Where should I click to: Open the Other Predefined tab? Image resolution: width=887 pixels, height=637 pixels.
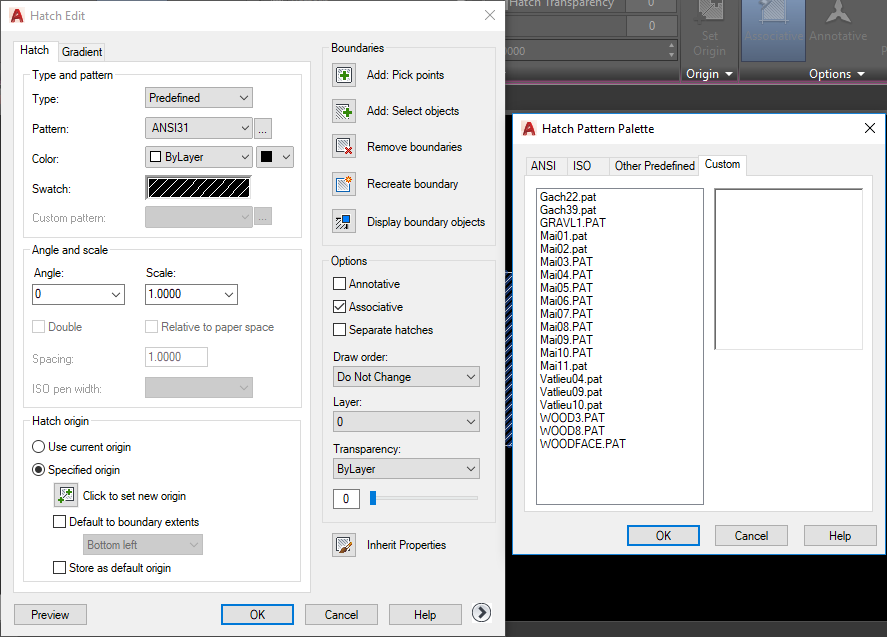[655, 166]
